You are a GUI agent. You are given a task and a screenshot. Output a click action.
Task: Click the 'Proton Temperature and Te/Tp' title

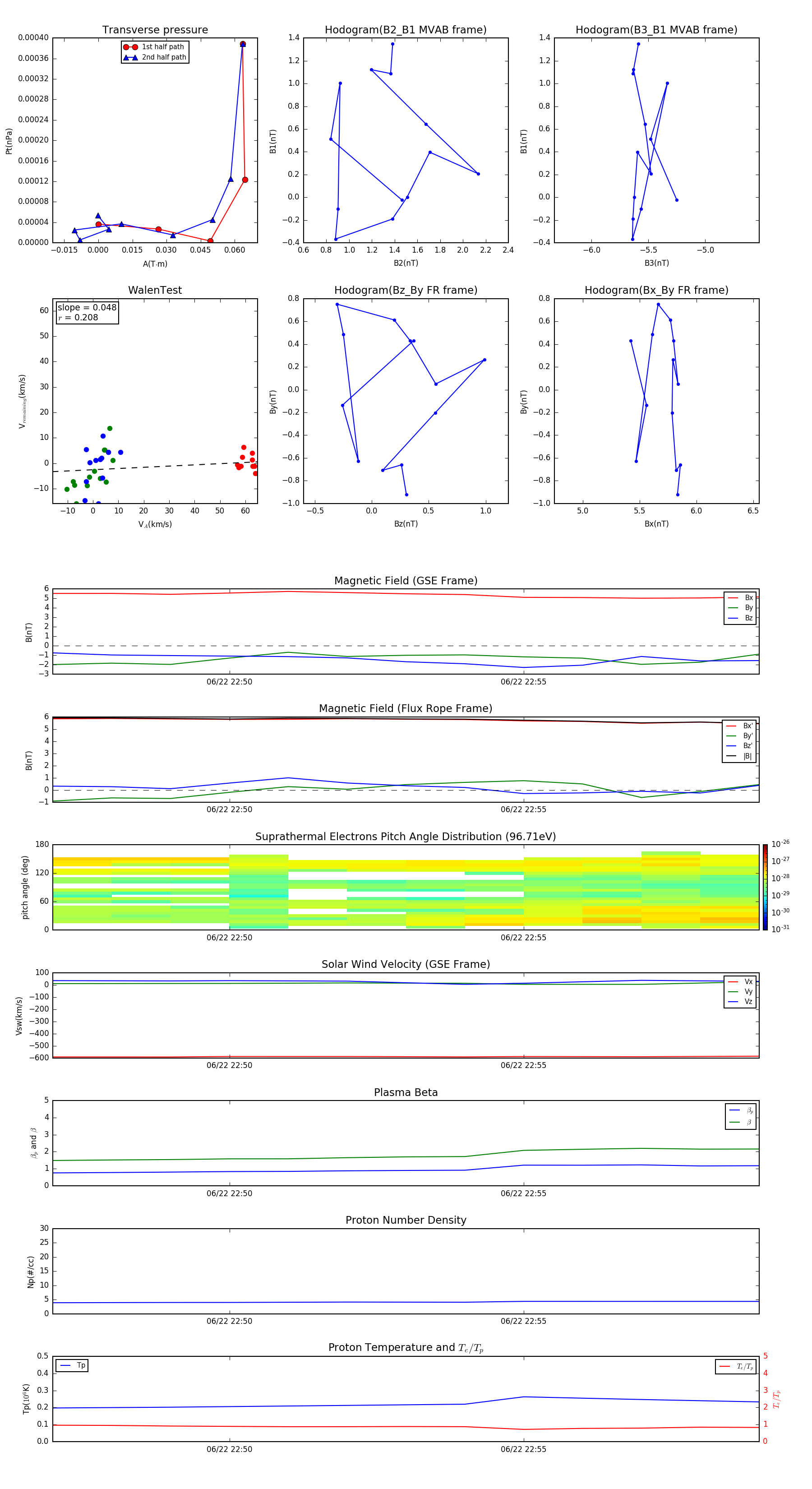(406, 1348)
